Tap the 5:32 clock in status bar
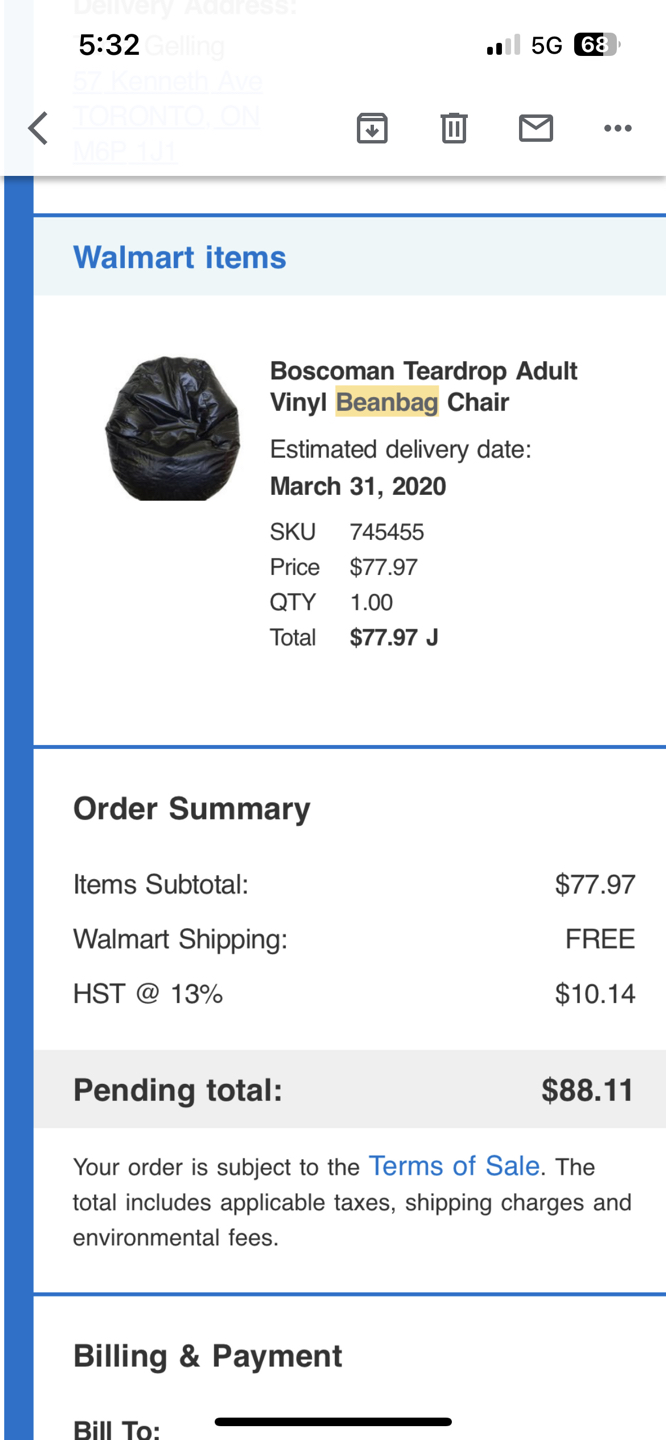 coord(109,45)
